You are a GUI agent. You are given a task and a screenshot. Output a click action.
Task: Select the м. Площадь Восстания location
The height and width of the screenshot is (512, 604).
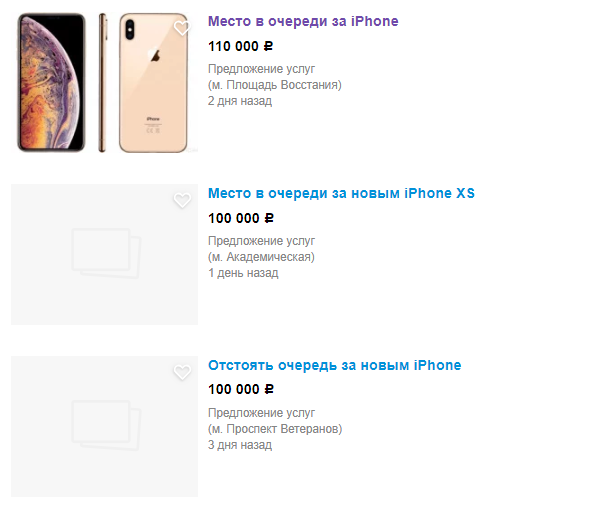point(275,85)
